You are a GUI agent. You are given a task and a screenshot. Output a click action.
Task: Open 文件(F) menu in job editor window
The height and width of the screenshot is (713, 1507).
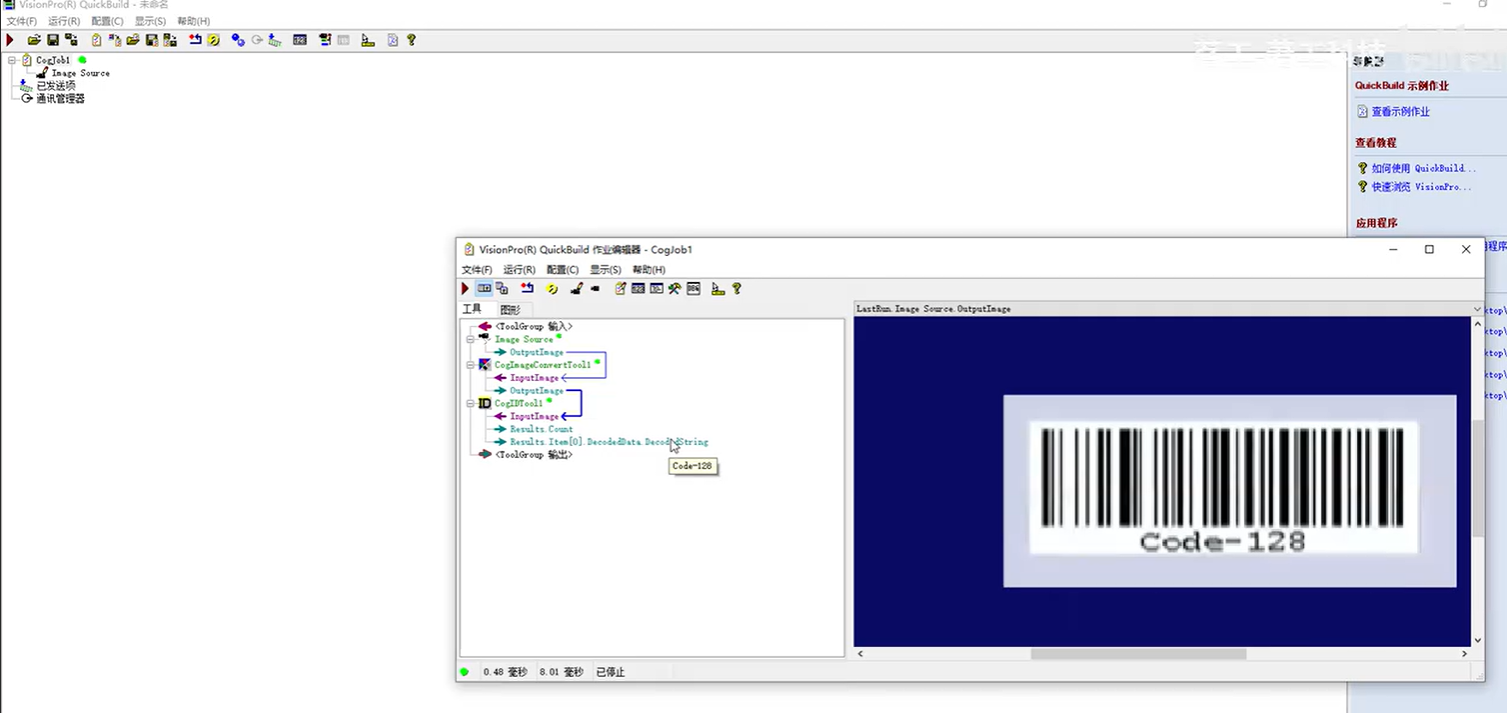[x=477, y=270]
